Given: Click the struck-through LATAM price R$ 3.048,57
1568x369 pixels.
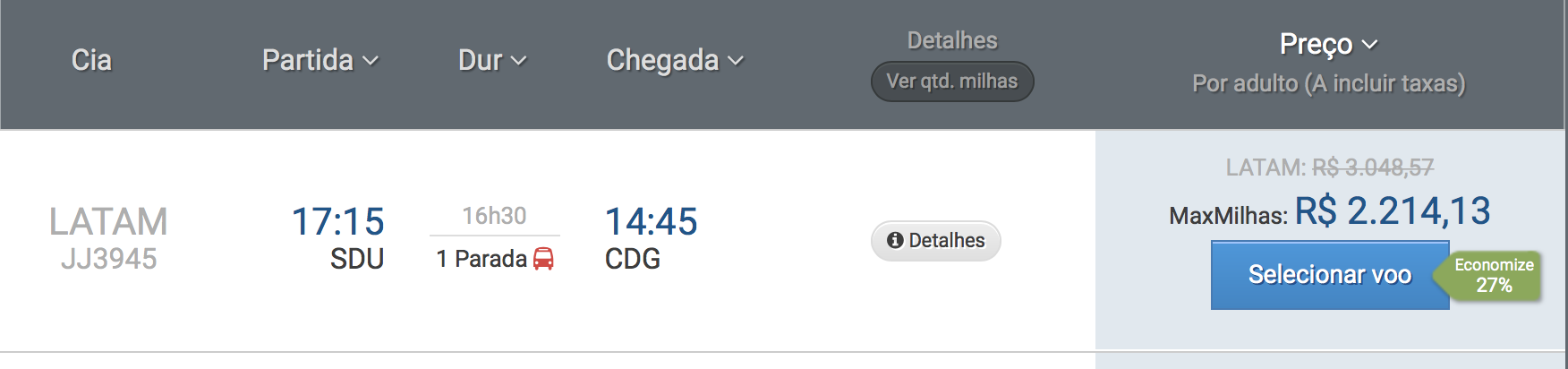Looking at the screenshot, I should point(1373,167).
